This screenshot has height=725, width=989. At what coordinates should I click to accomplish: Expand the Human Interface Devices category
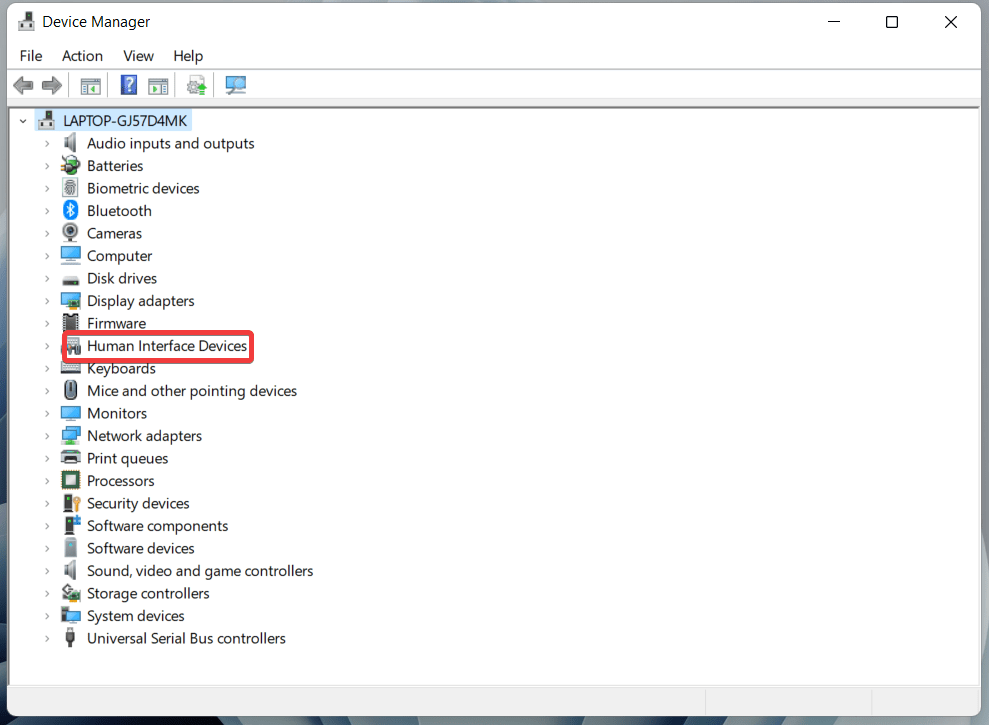pos(47,345)
